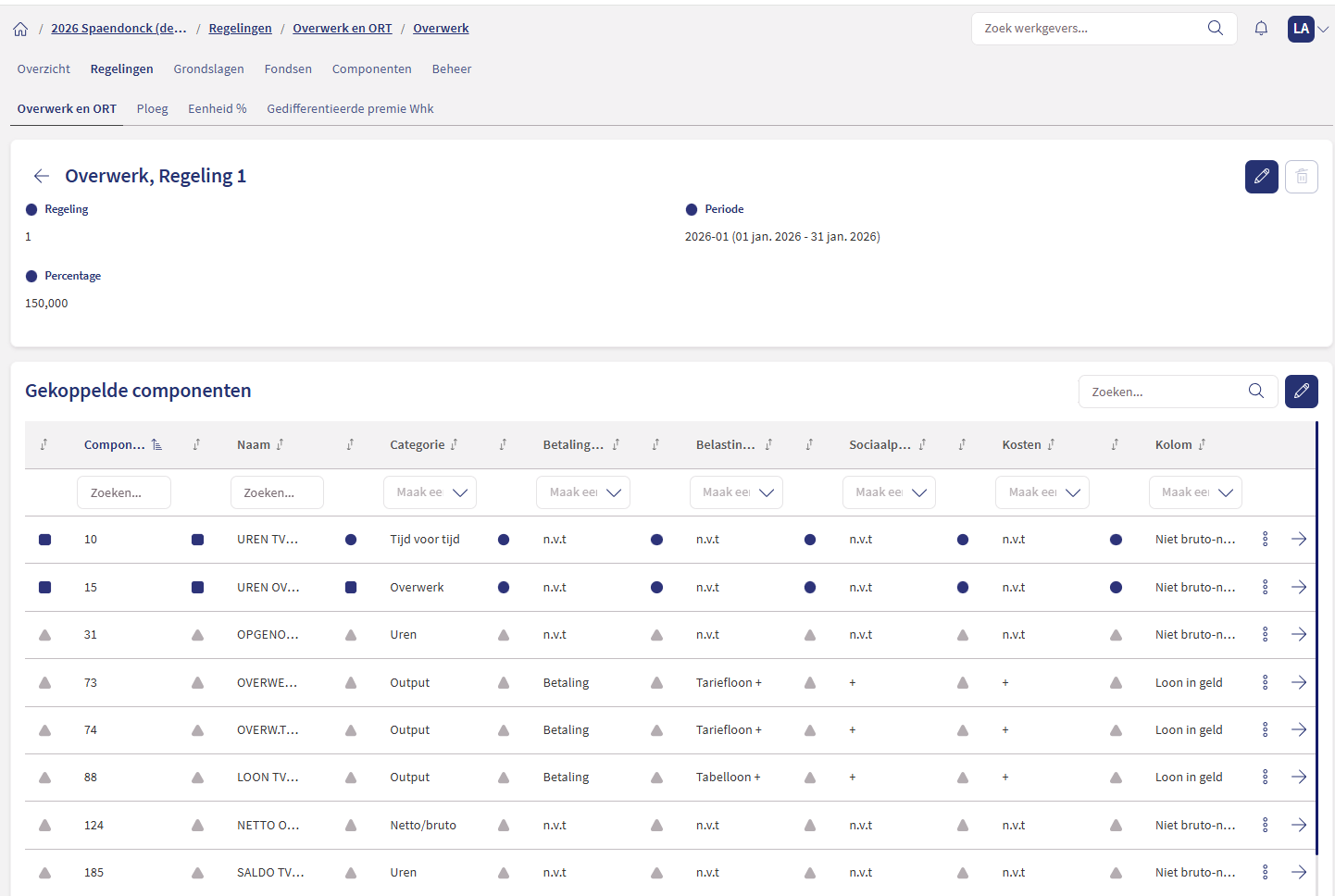Click the Zoeken field in Gekoppelde componenten

pos(1164,392)
